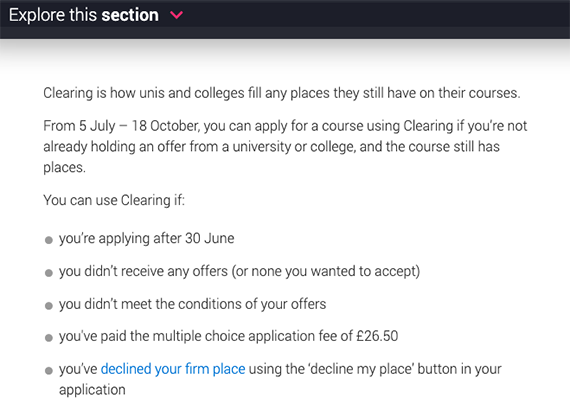
Task: Click bullet beside 'you didn't meet the conditions'
Action: [49, 305]
